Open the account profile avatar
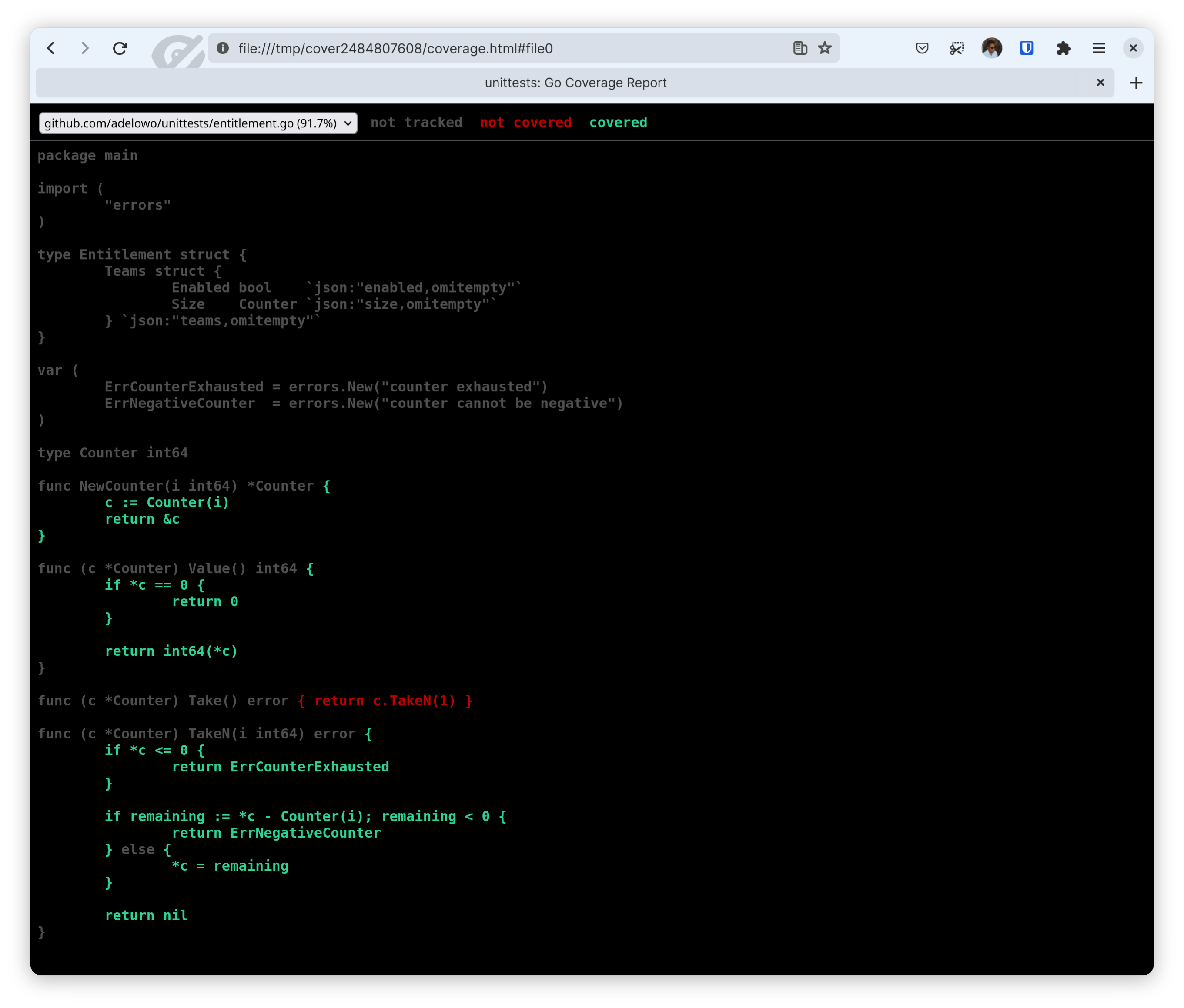Screen dimensions: 1184x1008 (x=991, y=48)
